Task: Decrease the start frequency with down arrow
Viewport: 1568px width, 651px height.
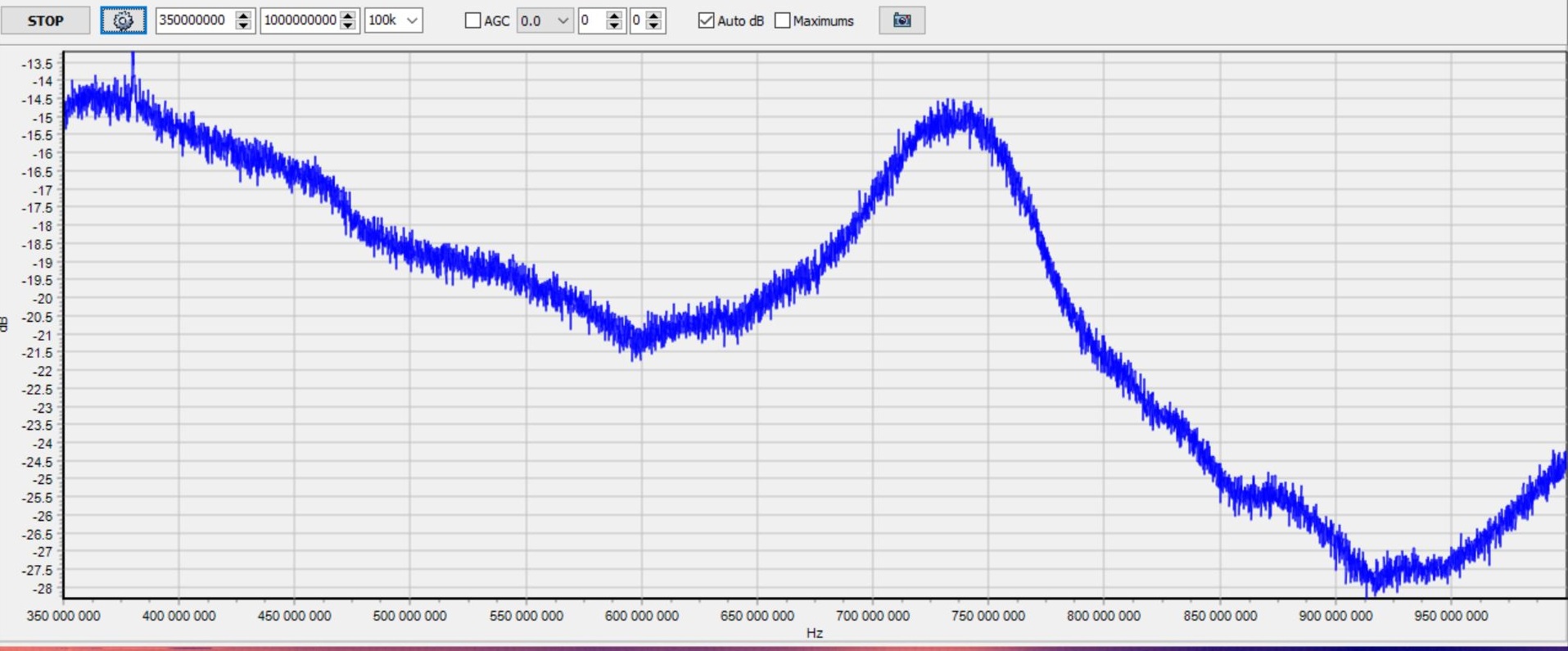Action: tap(244, 26)
